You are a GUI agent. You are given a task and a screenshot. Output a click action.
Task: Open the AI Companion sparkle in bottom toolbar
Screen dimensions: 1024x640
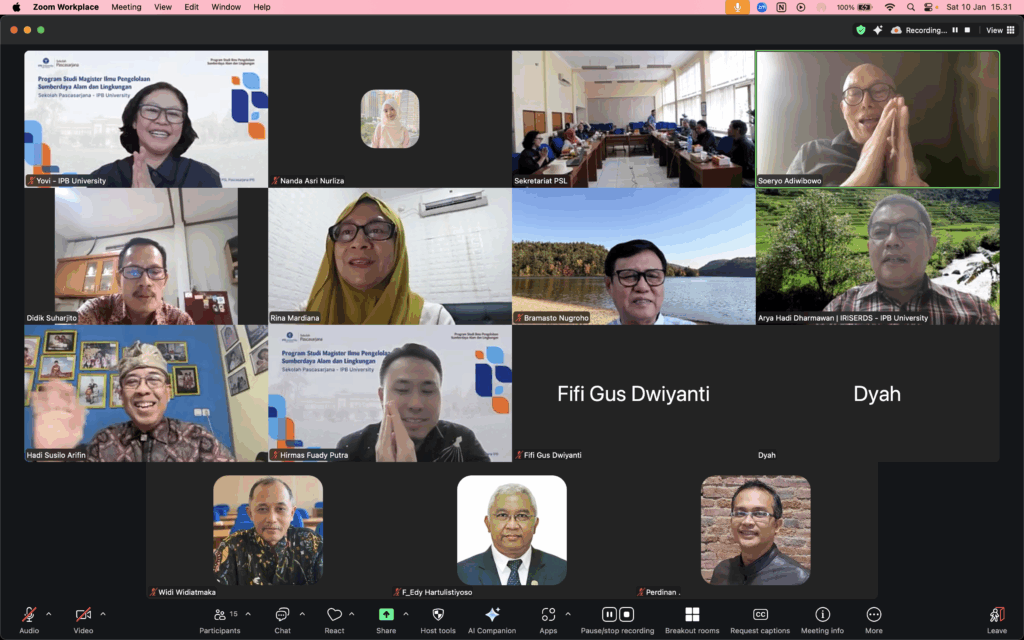coord(492,615)
